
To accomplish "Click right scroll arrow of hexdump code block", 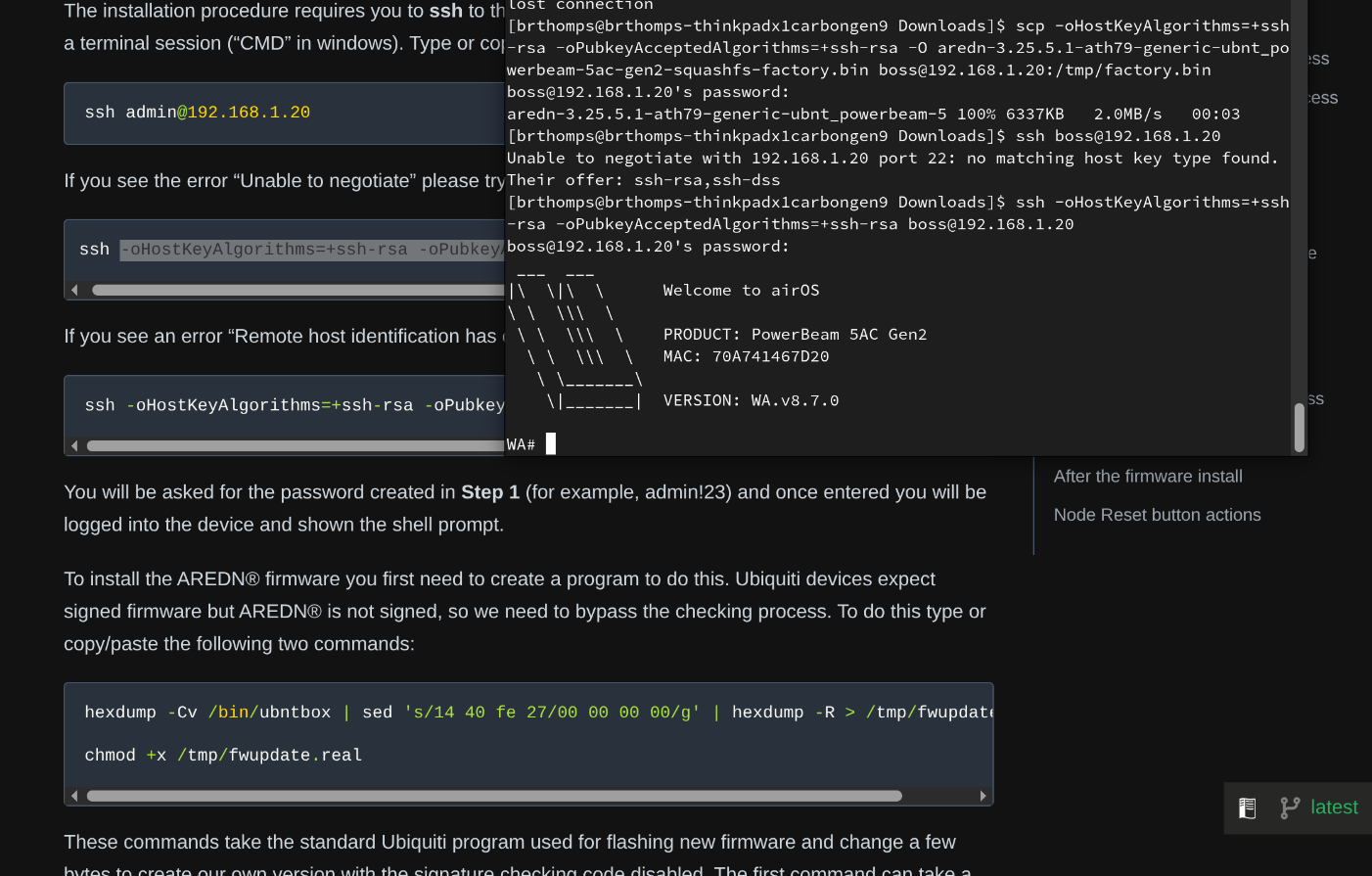I will pos(983,796).
